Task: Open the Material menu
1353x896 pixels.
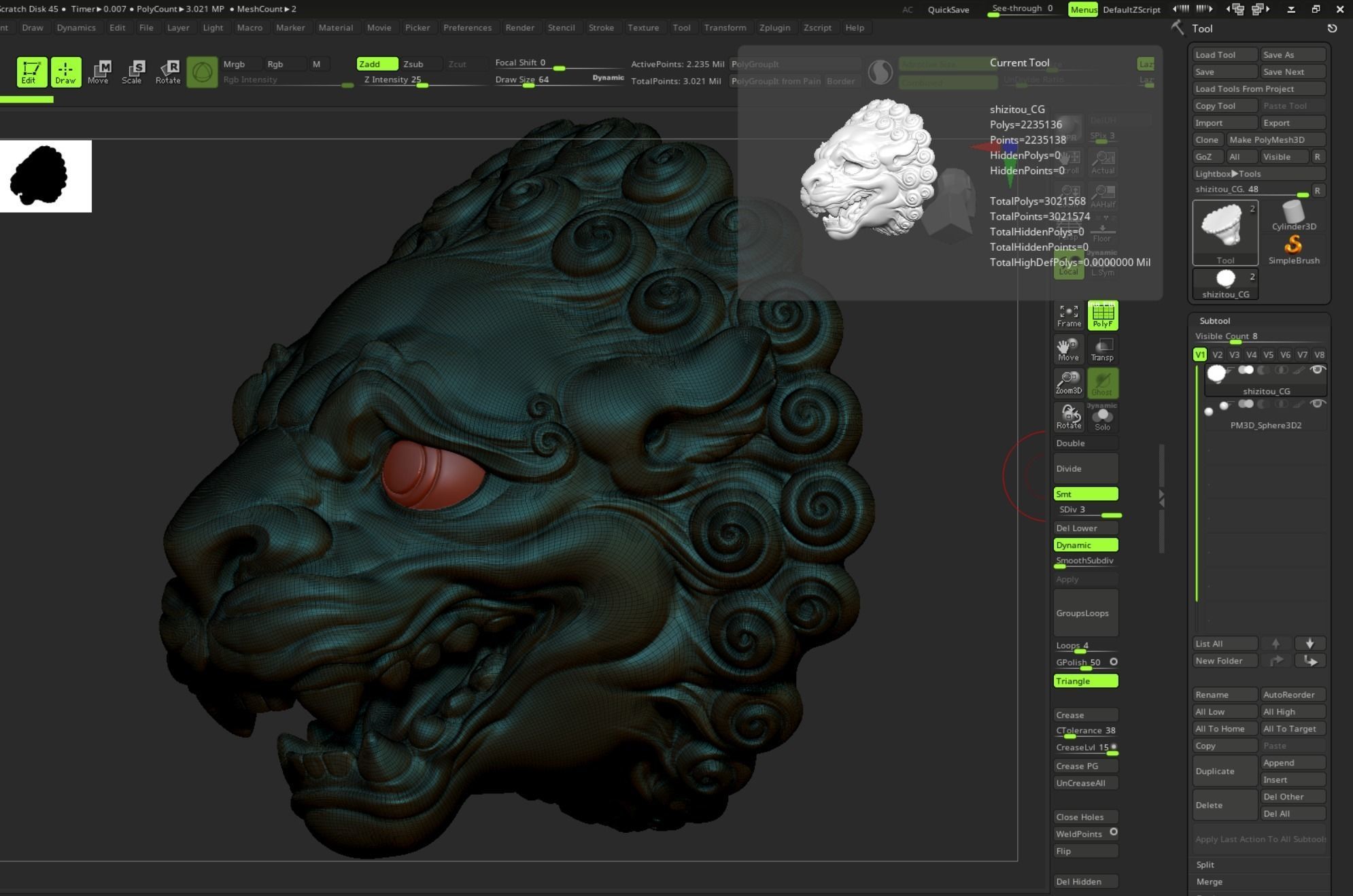Action: click(x=336, y=28)
